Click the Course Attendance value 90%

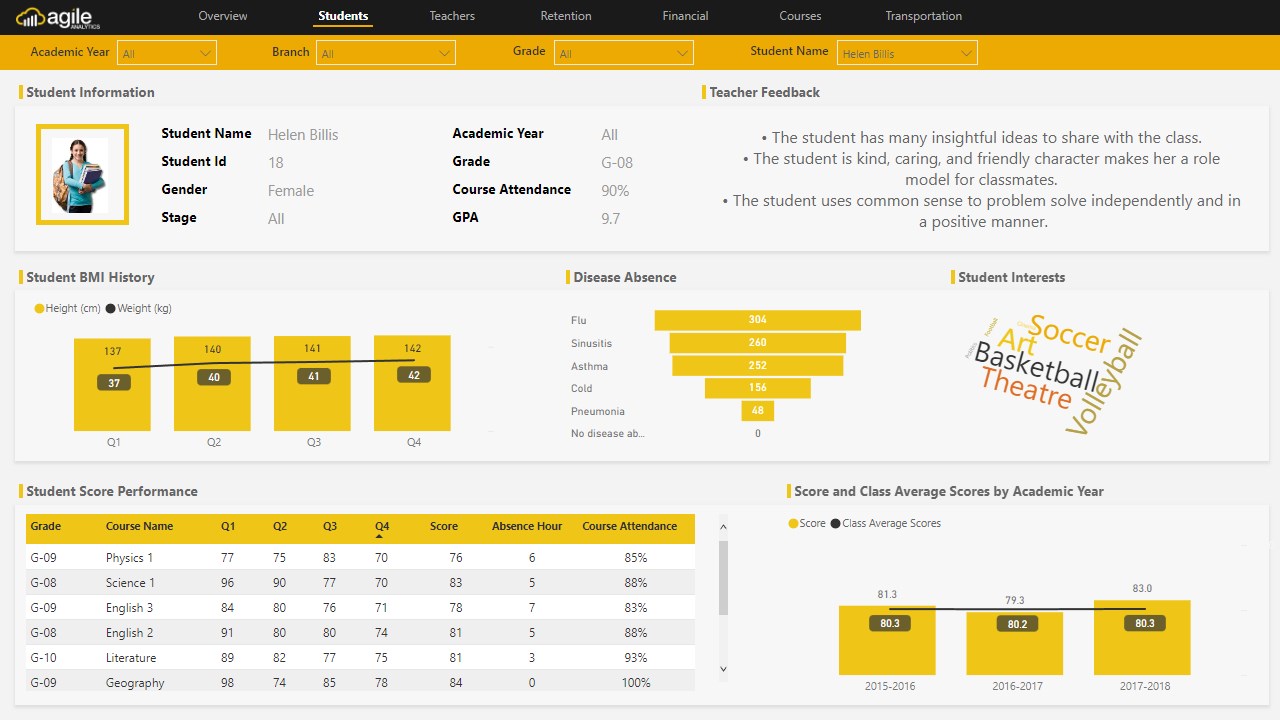(x=615, y=191)
